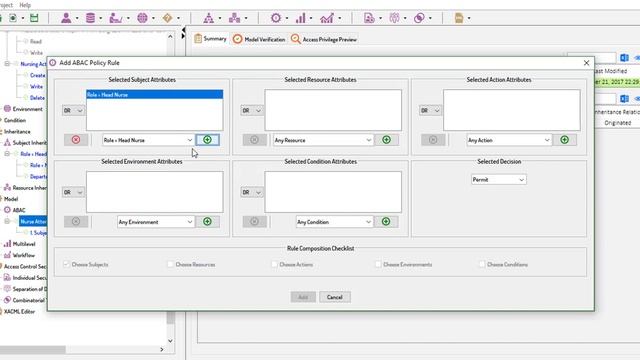Click the greyed Add button
Image resolution: width=640 pixels, height=360 pixels.
[303, 297]
